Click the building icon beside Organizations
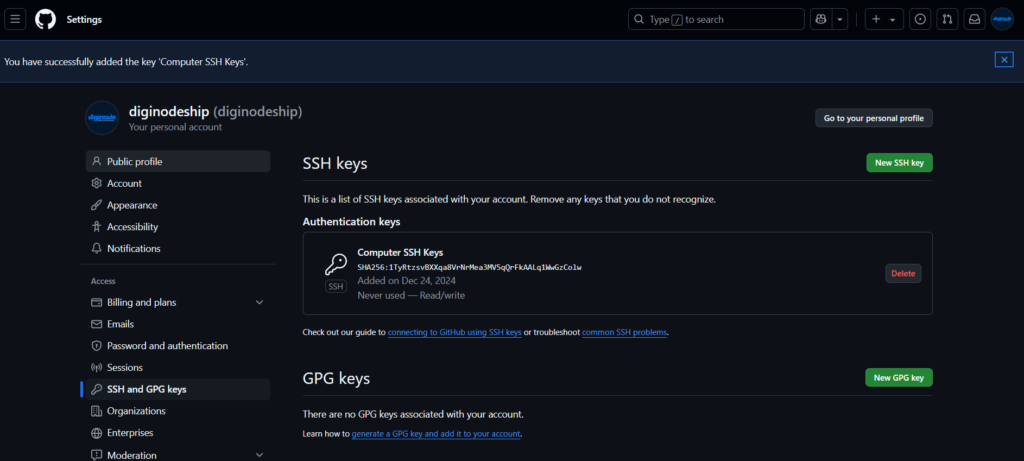Viewport: 1024px width, 461px height. point(97,411)
